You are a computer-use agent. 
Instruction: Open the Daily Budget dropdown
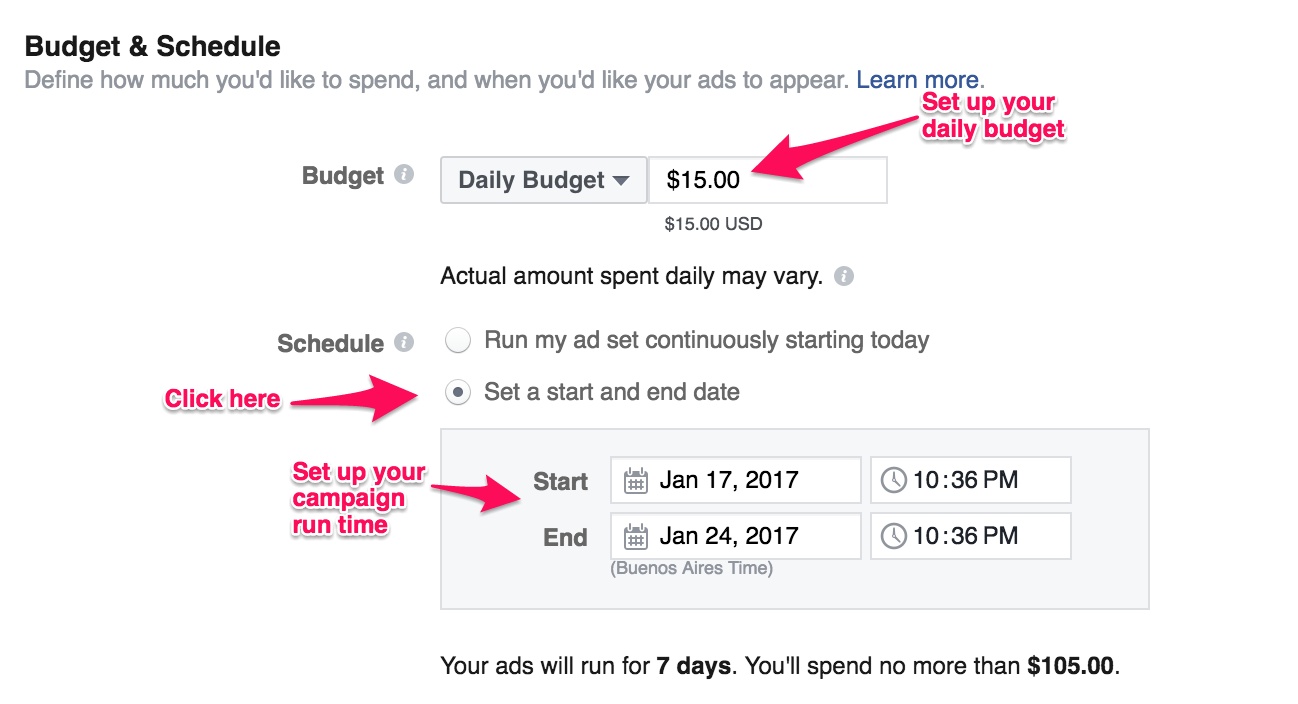[x=544, y=181]
